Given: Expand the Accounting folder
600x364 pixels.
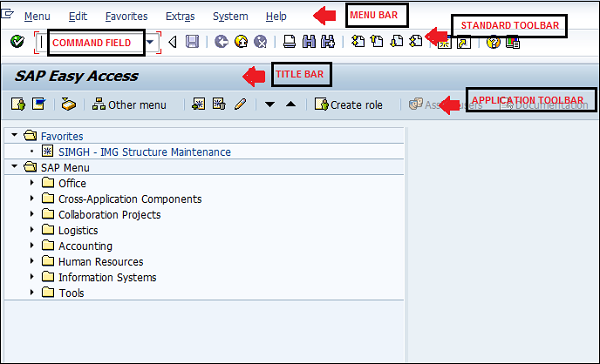Looking at the screenshot, I should 32,245.
